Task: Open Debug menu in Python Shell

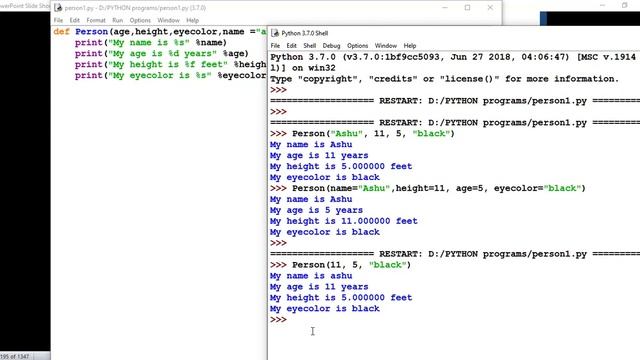Action: tap(331, 46)
